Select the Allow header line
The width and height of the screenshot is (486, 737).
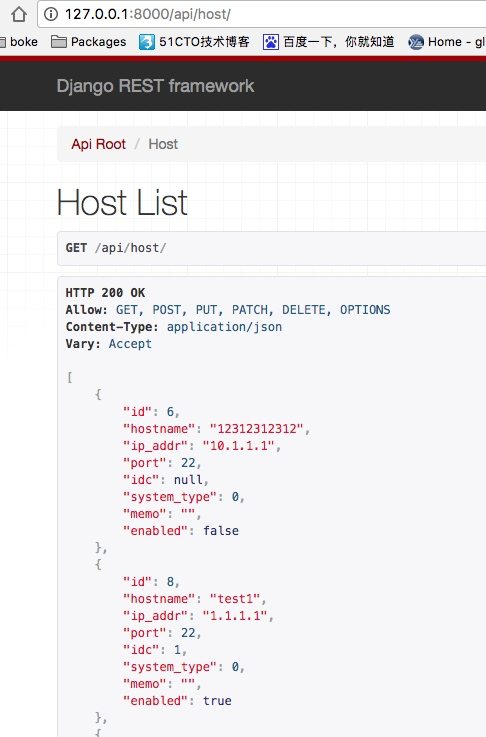tap(228, 310)
